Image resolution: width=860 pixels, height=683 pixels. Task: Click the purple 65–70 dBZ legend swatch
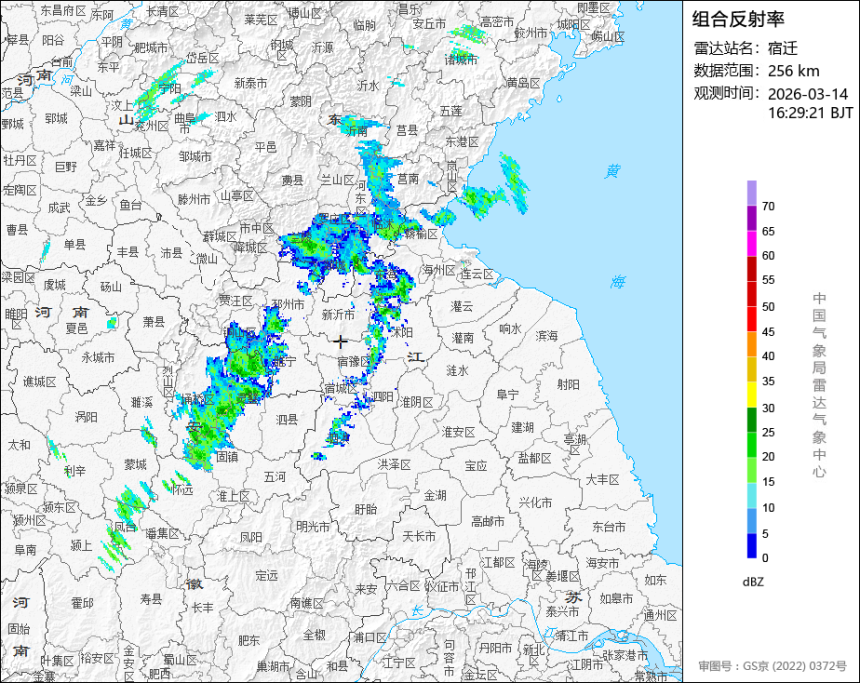(x=751, y=218)
